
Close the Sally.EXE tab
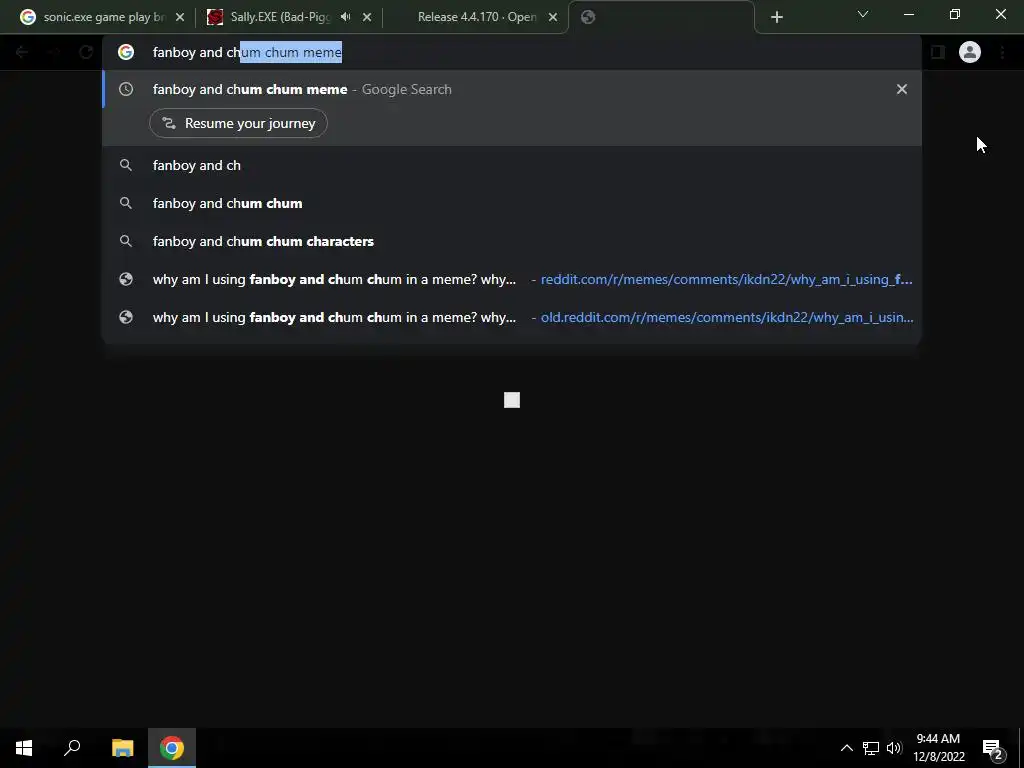[x=367, y=18]
